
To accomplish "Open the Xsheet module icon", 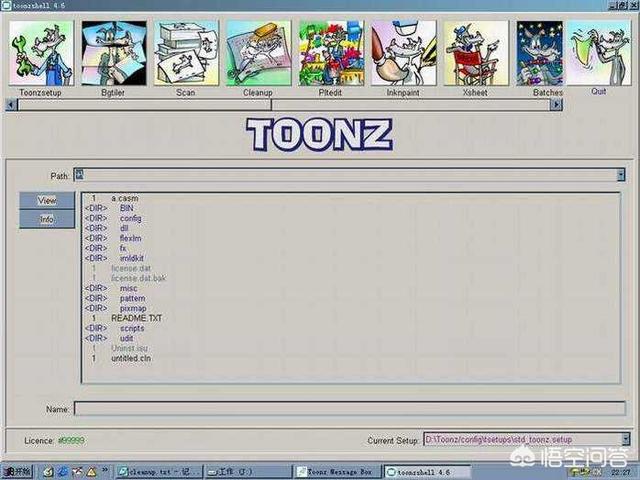I will 476,53.
